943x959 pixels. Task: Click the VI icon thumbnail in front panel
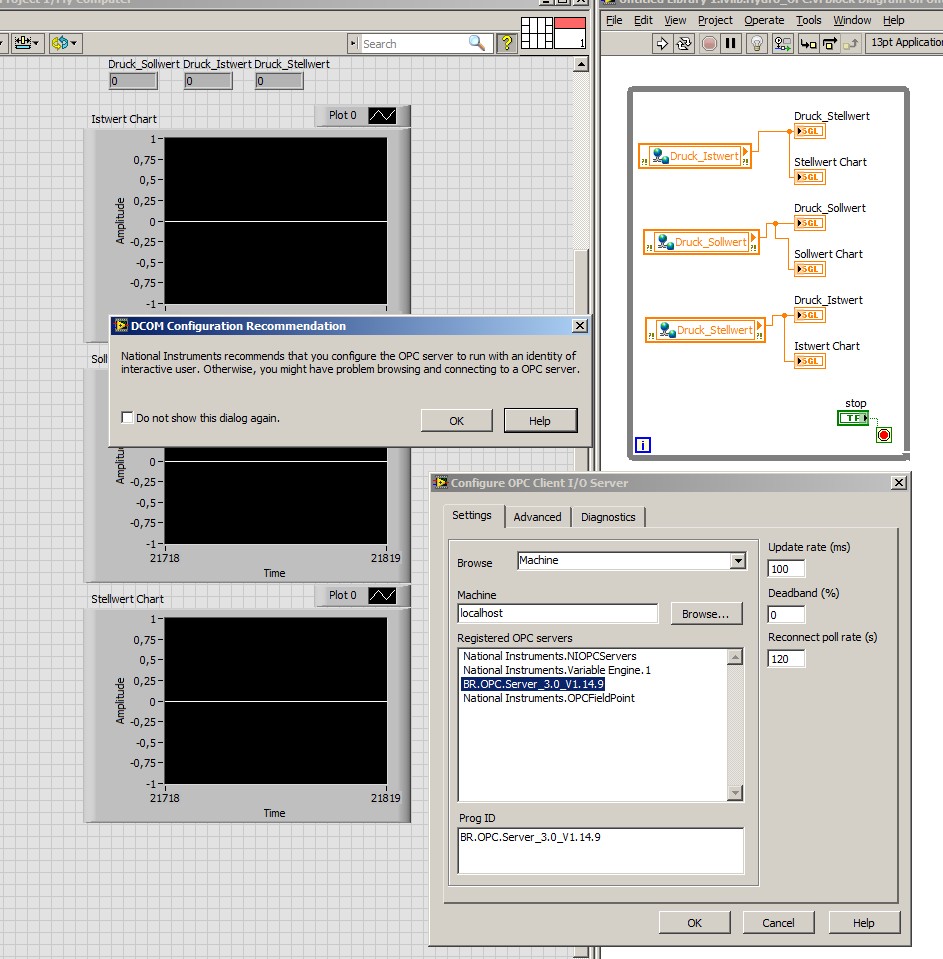point(570,32)
